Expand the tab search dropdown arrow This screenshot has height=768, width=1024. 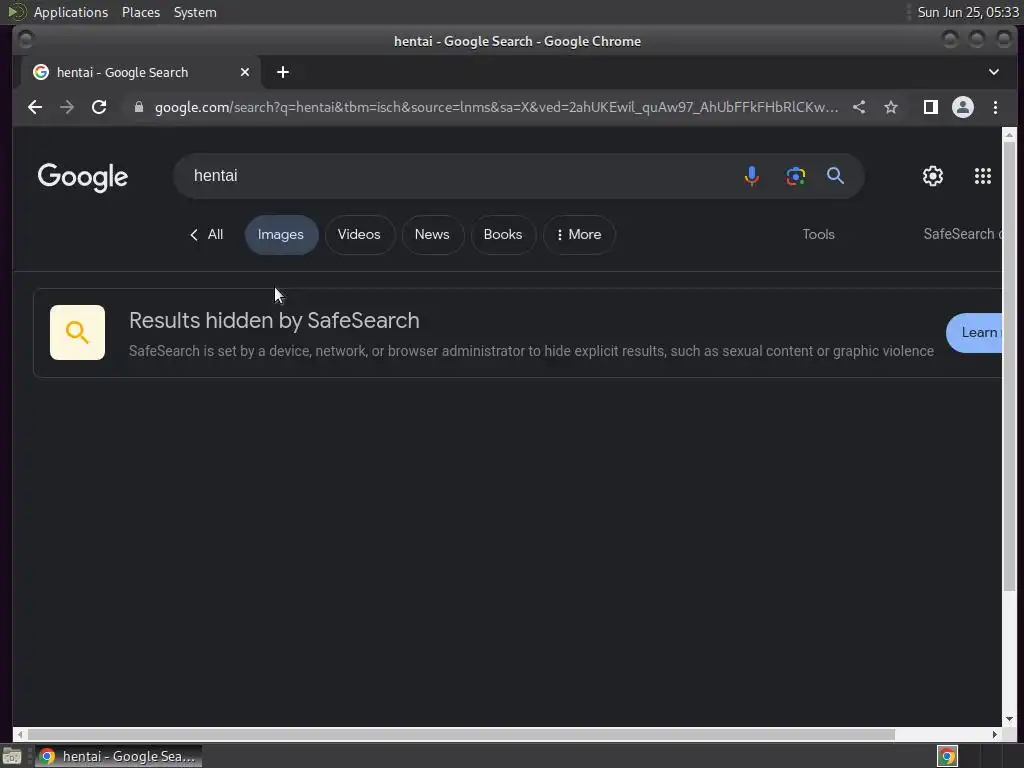[x=993, y=72]
